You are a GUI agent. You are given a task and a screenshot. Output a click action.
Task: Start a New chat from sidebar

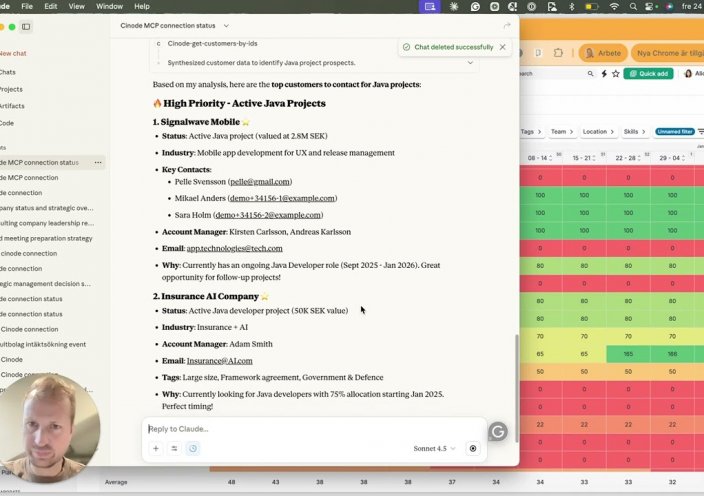pyautogui.click(x=13, y=53)
